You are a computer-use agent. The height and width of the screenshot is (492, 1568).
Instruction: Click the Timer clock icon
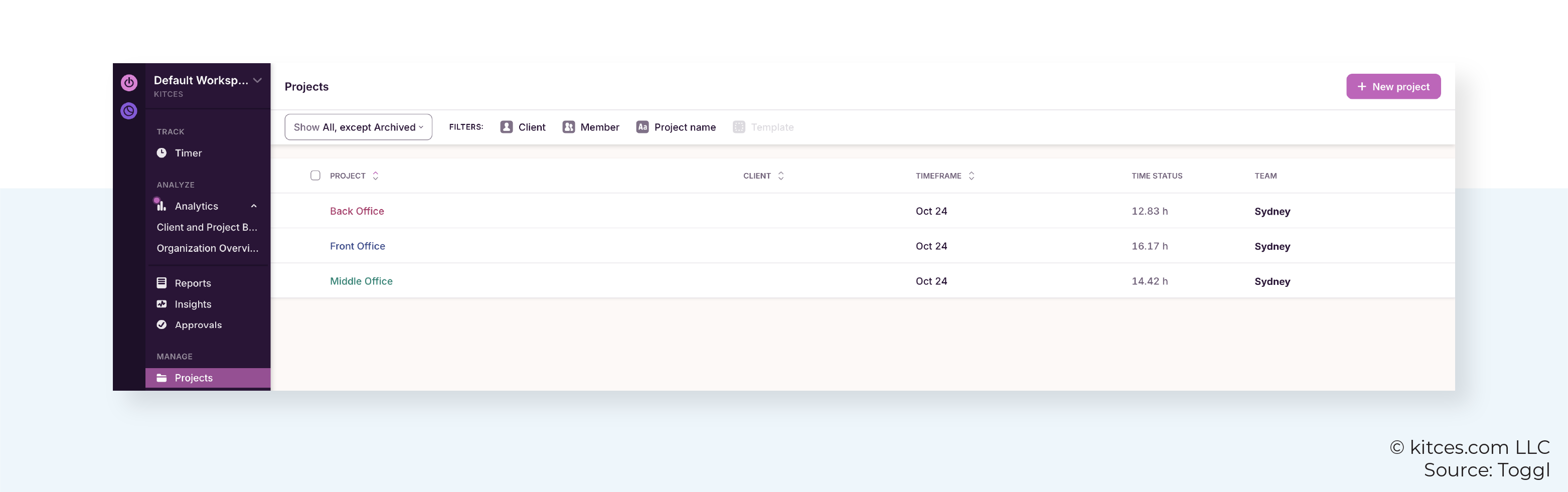(x=162, y=153)
